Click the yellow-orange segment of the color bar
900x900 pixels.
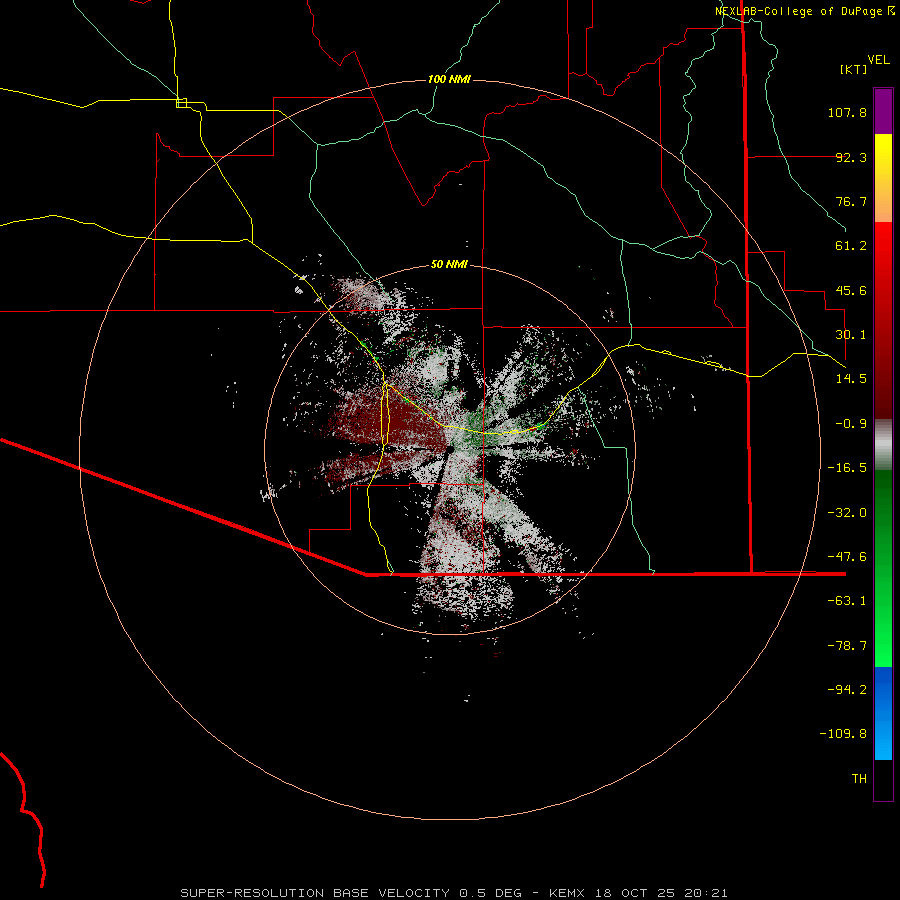(883, 178)
